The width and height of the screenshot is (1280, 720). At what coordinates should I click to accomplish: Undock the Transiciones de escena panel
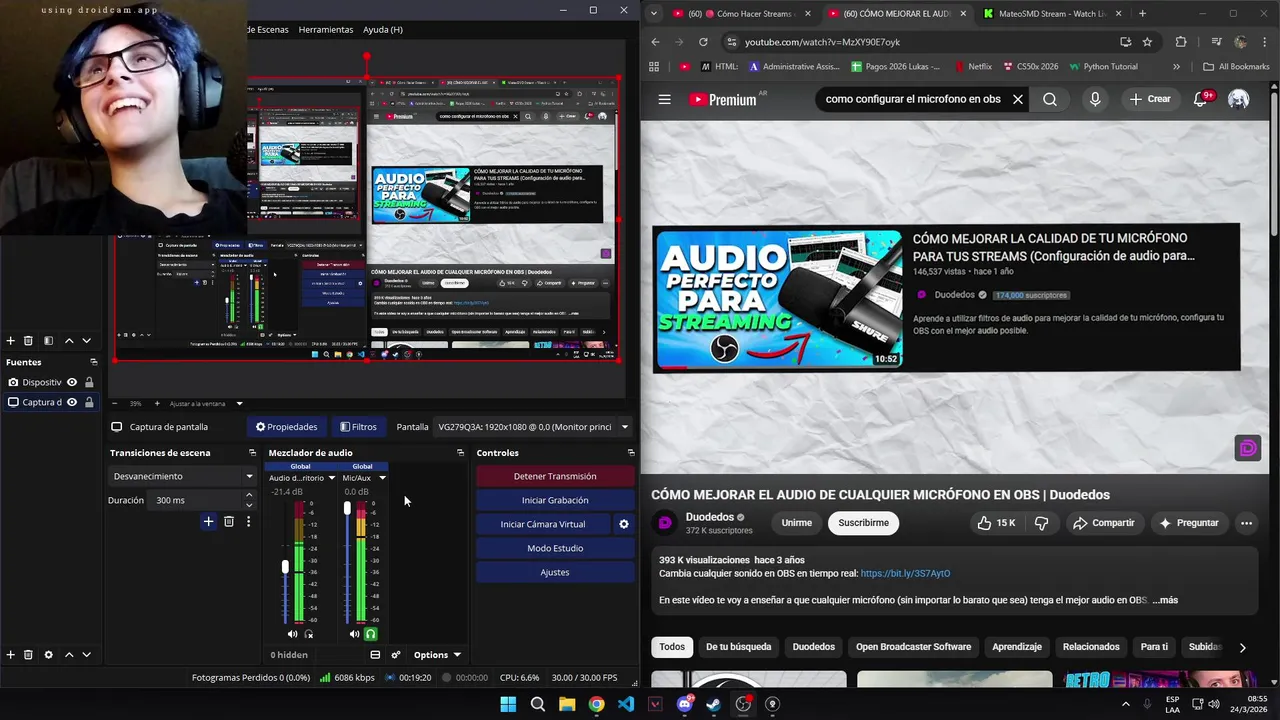[x=252, y=453]
